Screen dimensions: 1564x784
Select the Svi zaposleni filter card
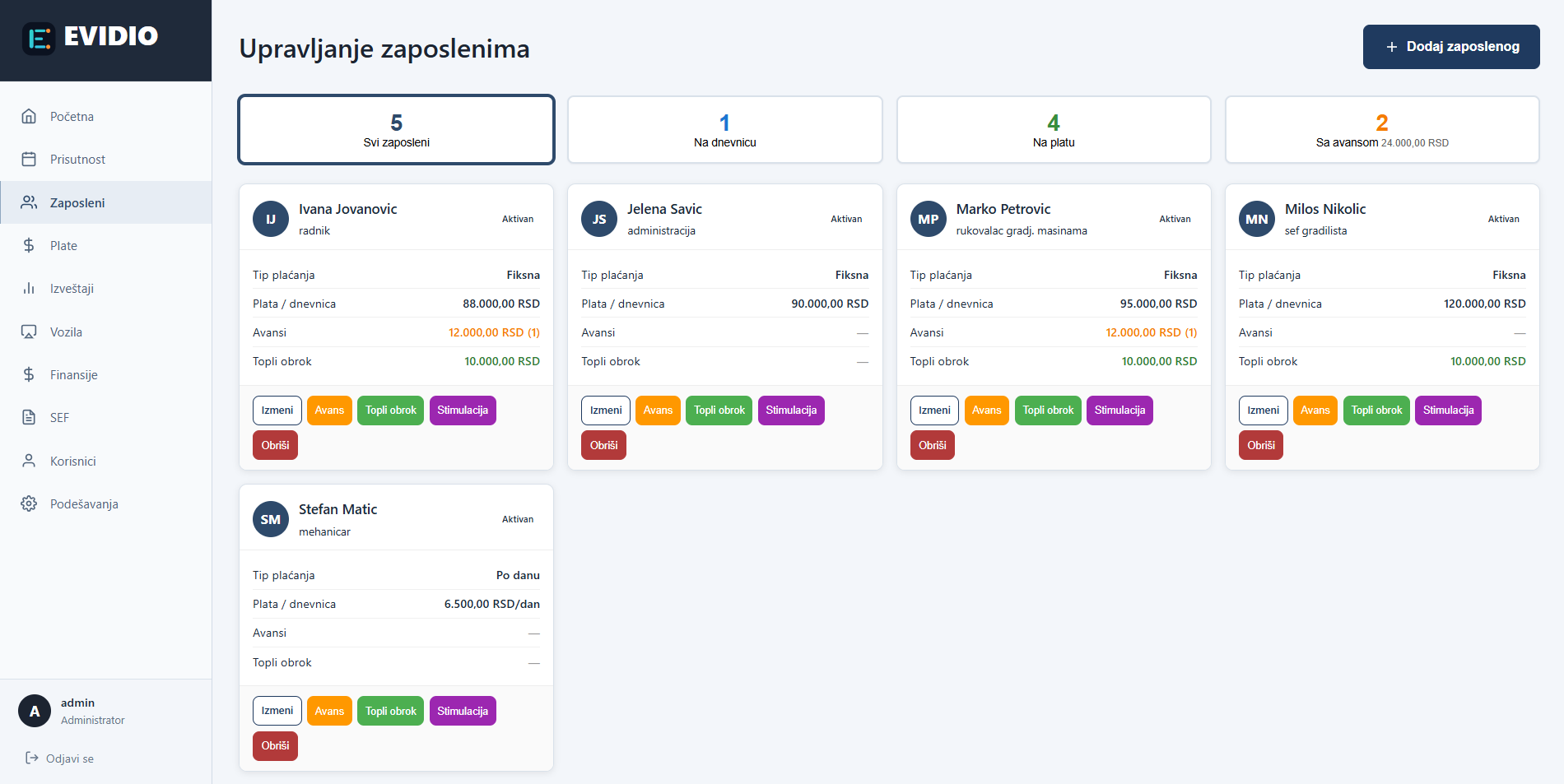[x=396, y=130]
